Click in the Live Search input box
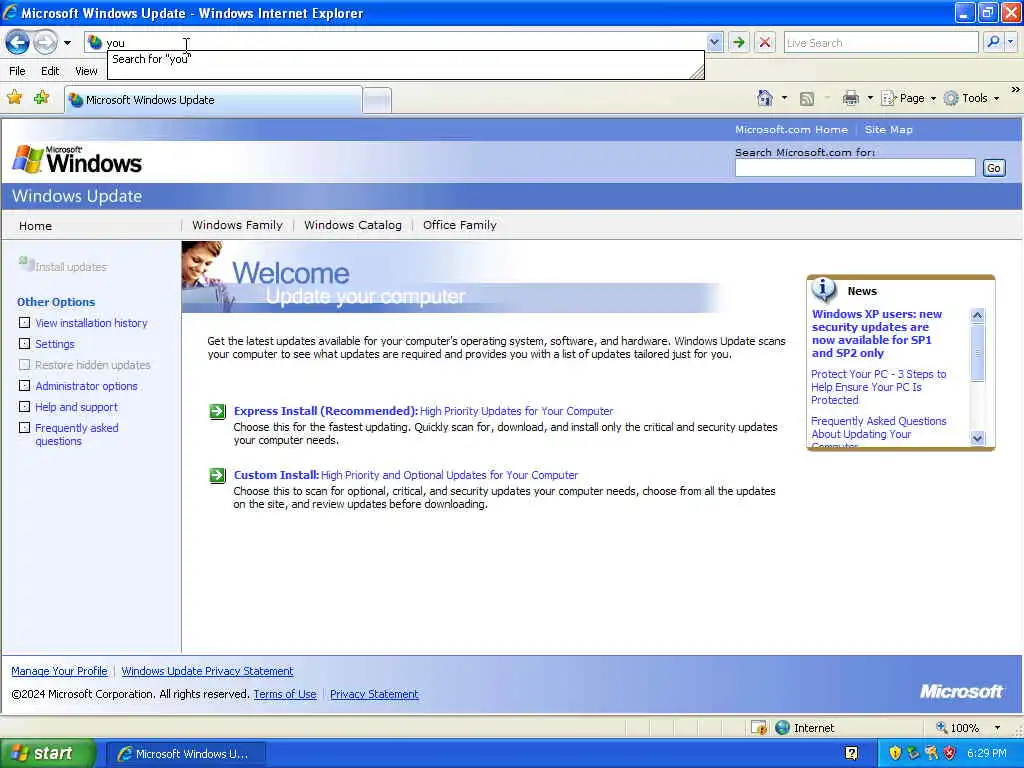 point(880,42)
